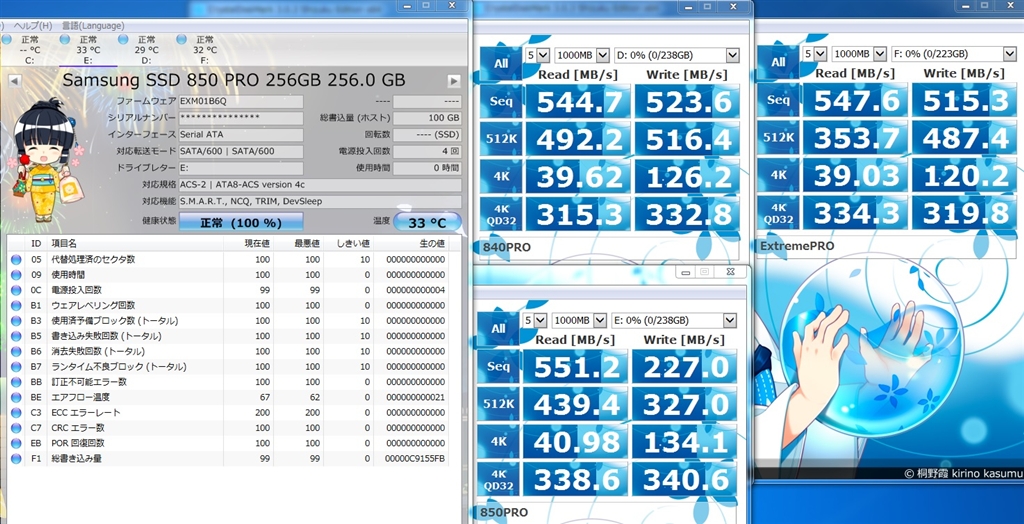
Task: Click status icon for row C3 ECC エラーレート
Action: click(x=16, y=412)
